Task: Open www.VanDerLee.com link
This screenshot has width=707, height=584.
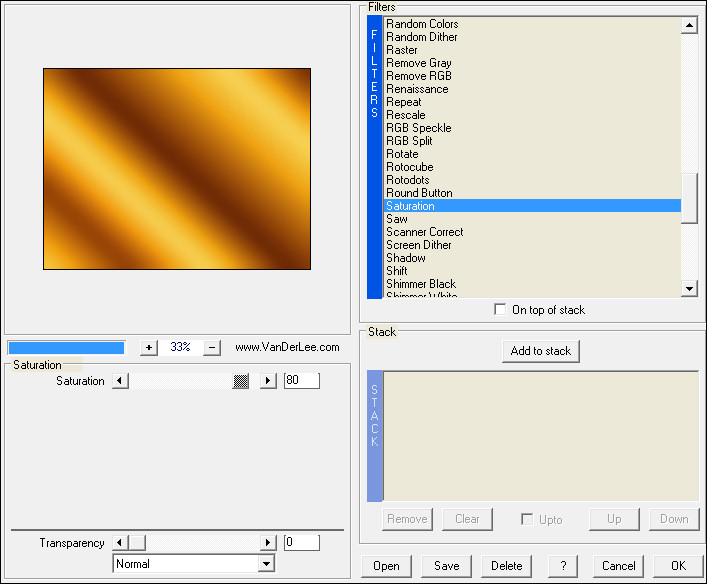Action: click(287, 347)
